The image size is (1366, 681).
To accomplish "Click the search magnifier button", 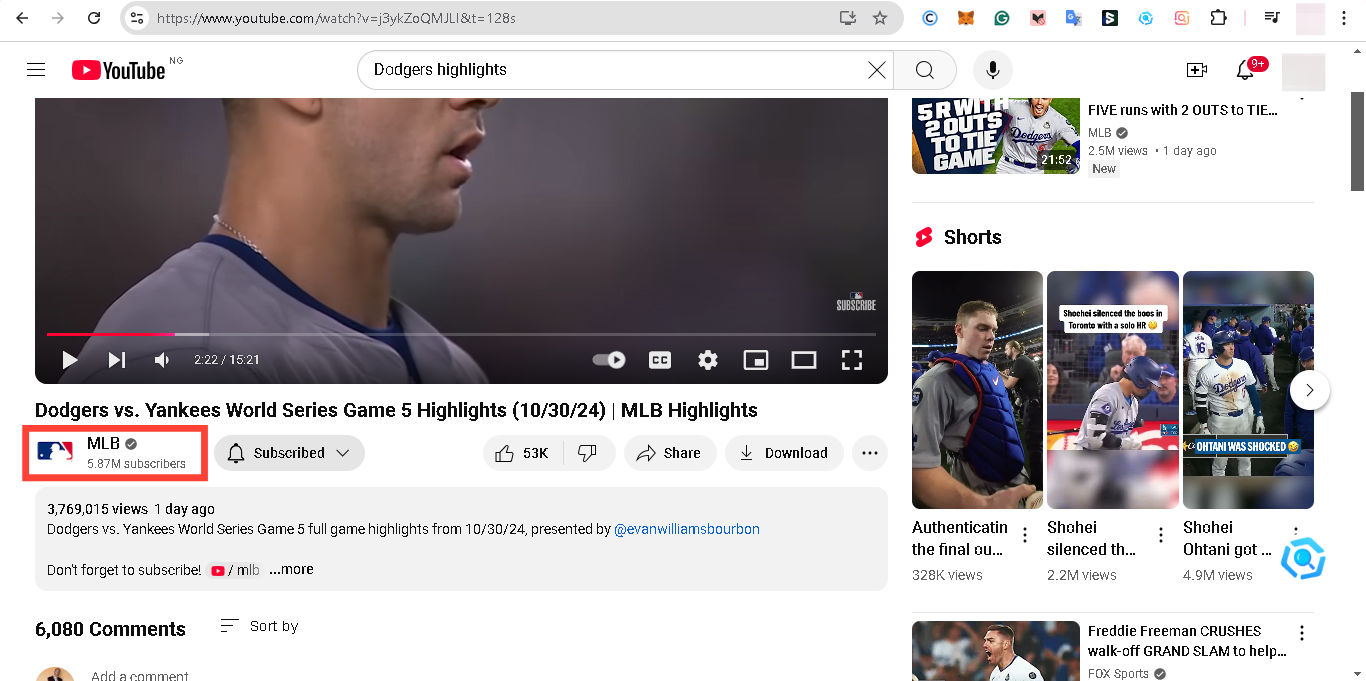I will click(925, 70).
